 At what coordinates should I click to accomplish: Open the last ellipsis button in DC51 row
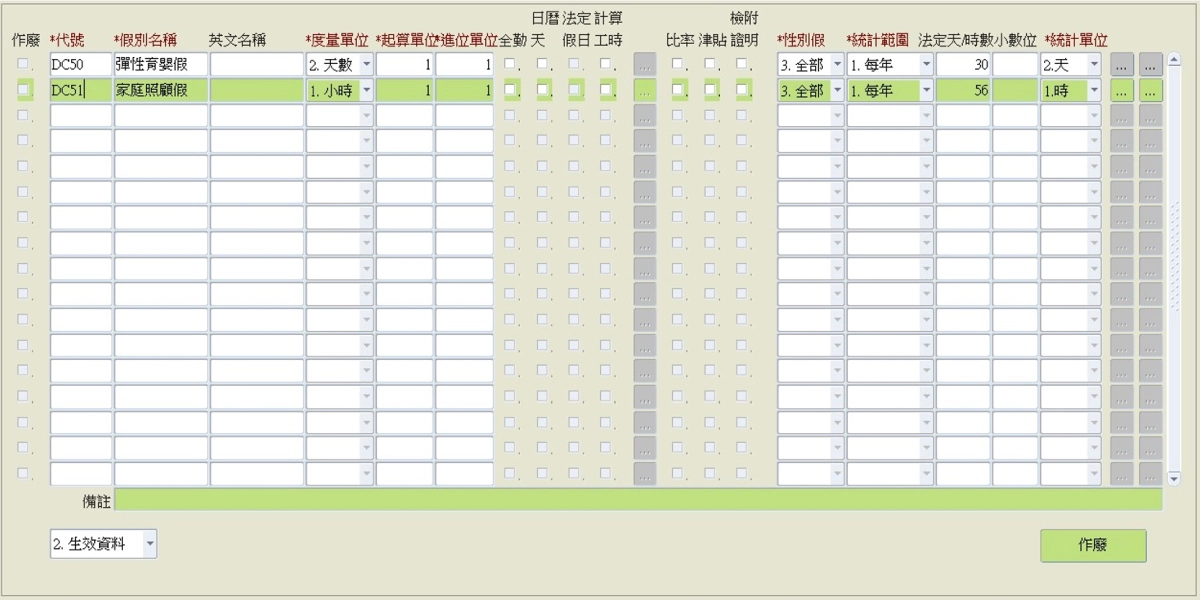point(1151,91)
